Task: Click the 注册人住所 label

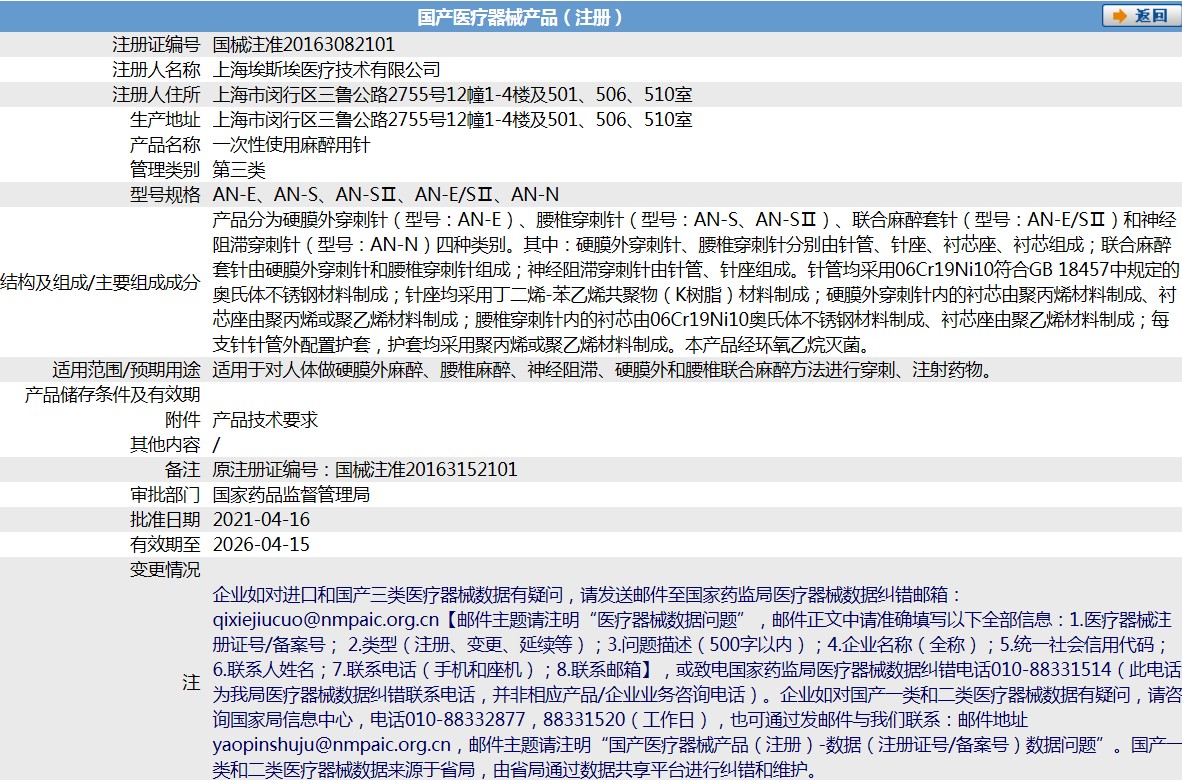Action: click(x=156, y=94)
